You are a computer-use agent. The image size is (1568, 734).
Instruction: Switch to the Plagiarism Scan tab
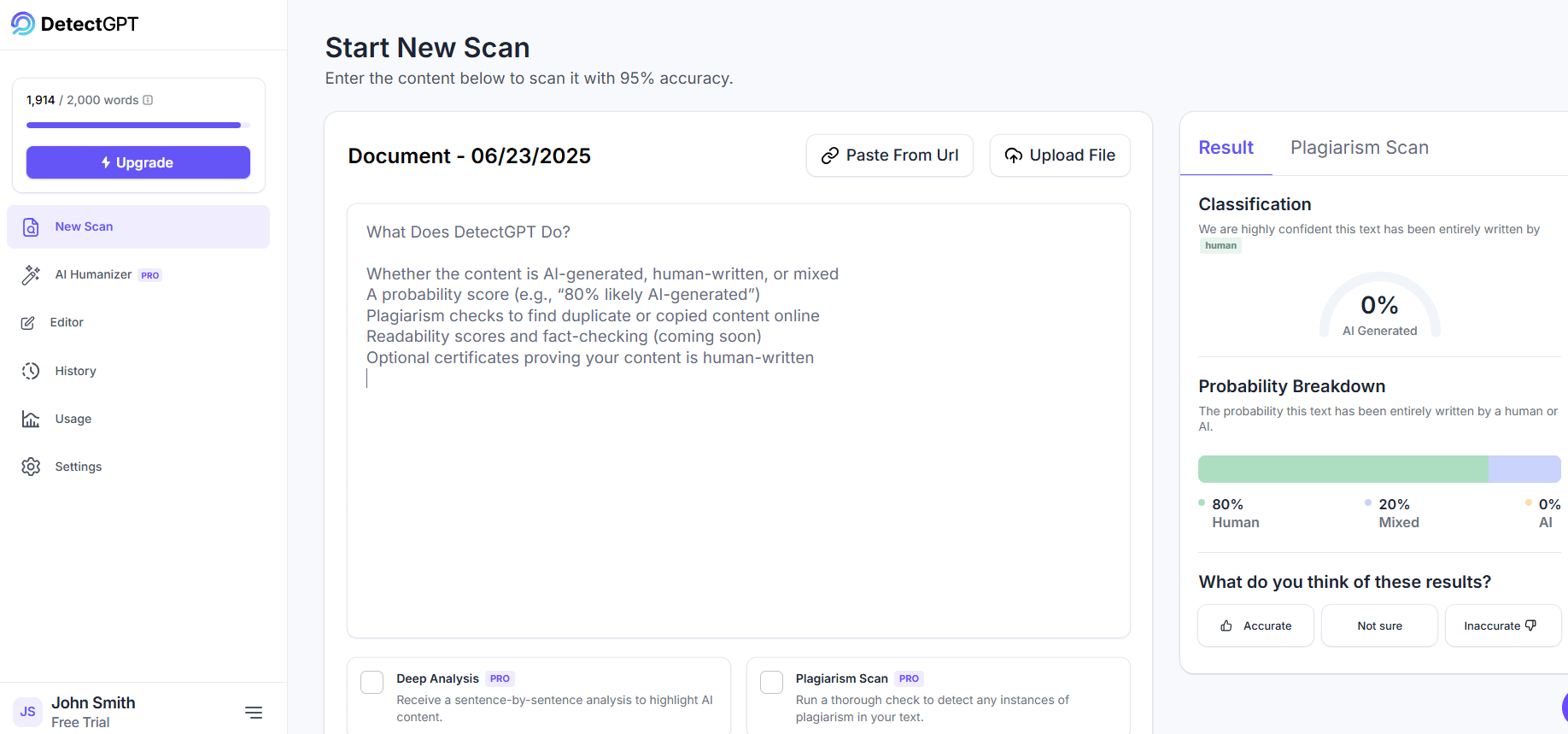pos(1359,148)
